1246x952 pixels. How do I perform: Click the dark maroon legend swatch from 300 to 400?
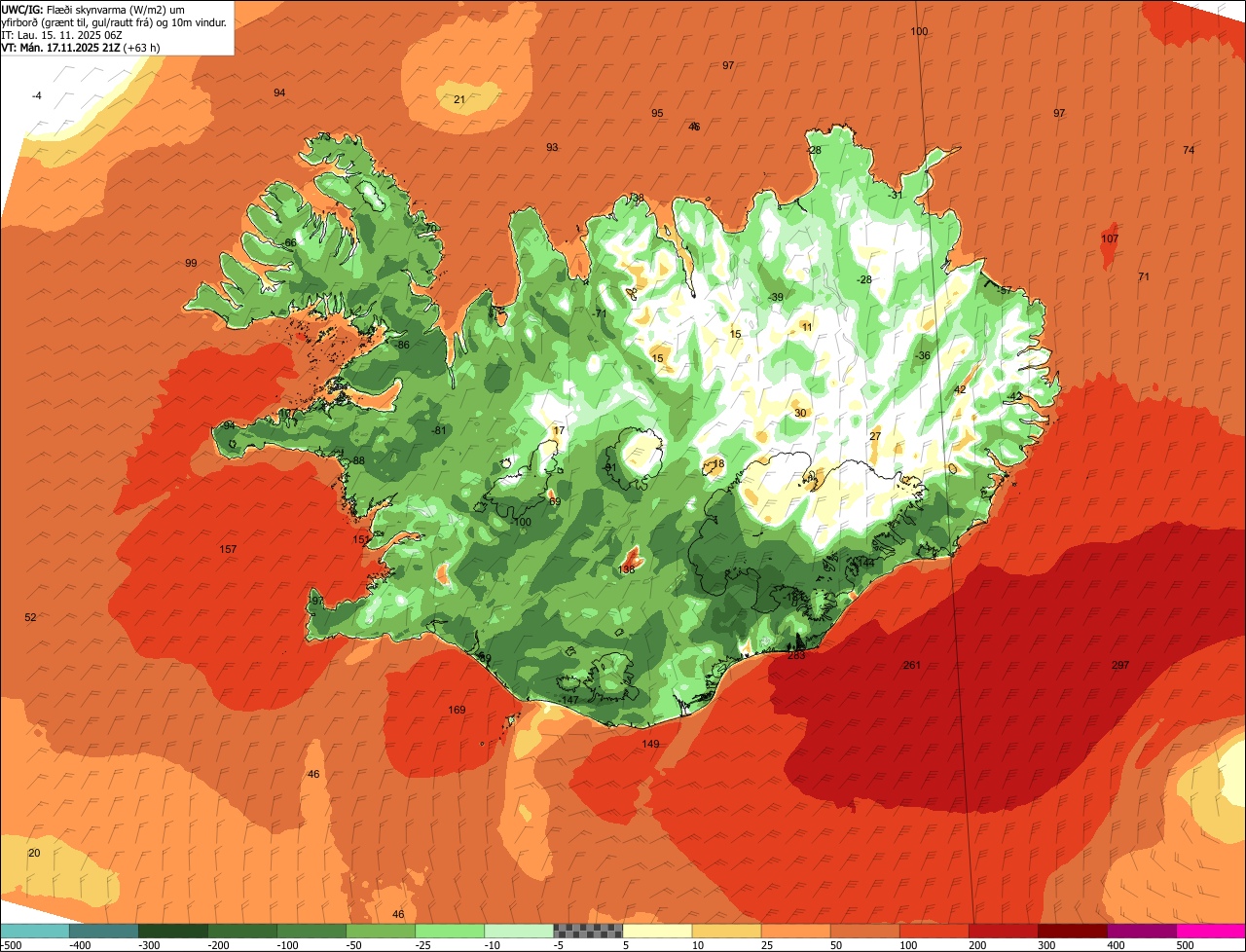click(x=1073, y=931)
